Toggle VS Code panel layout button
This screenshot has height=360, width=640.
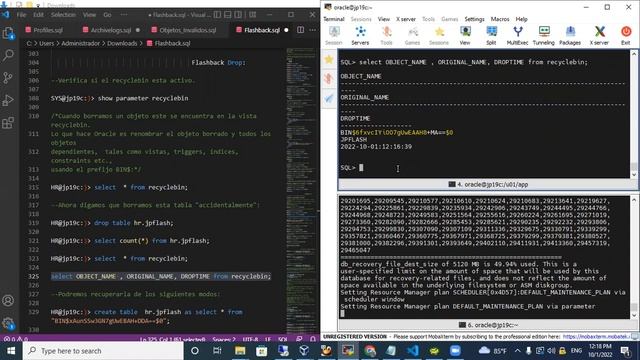(228, 15)
